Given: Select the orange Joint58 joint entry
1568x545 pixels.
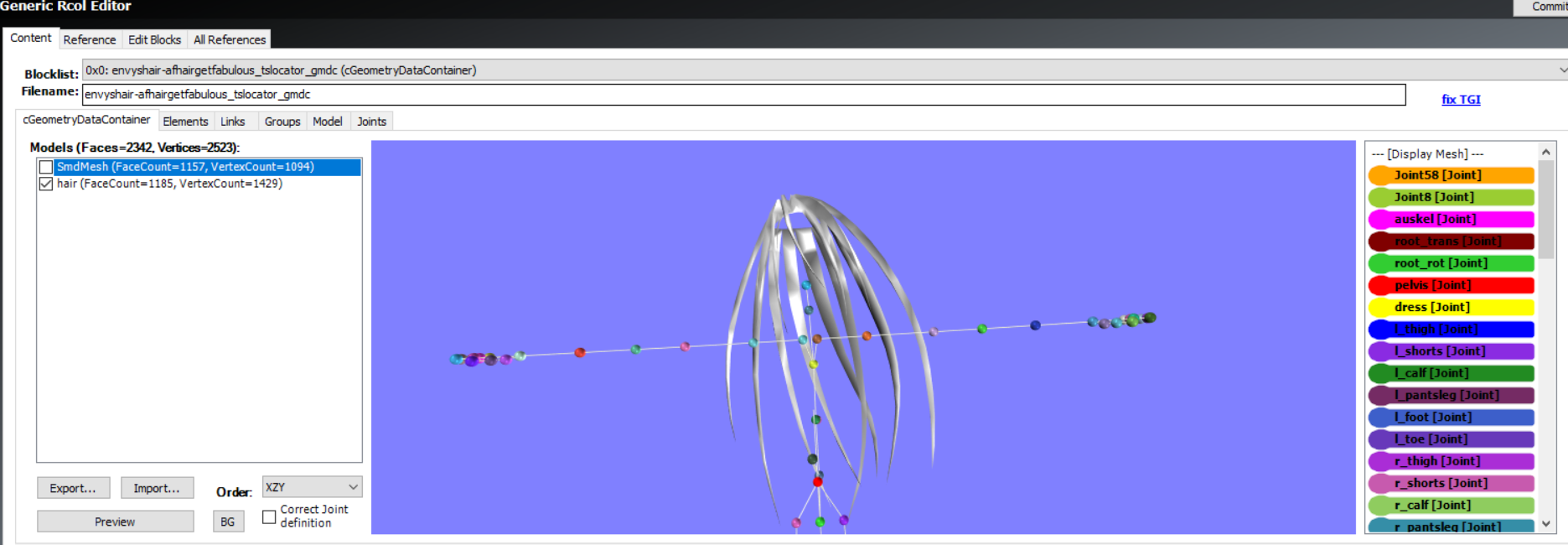Looking at the screenshot, I should (1451, 175).
